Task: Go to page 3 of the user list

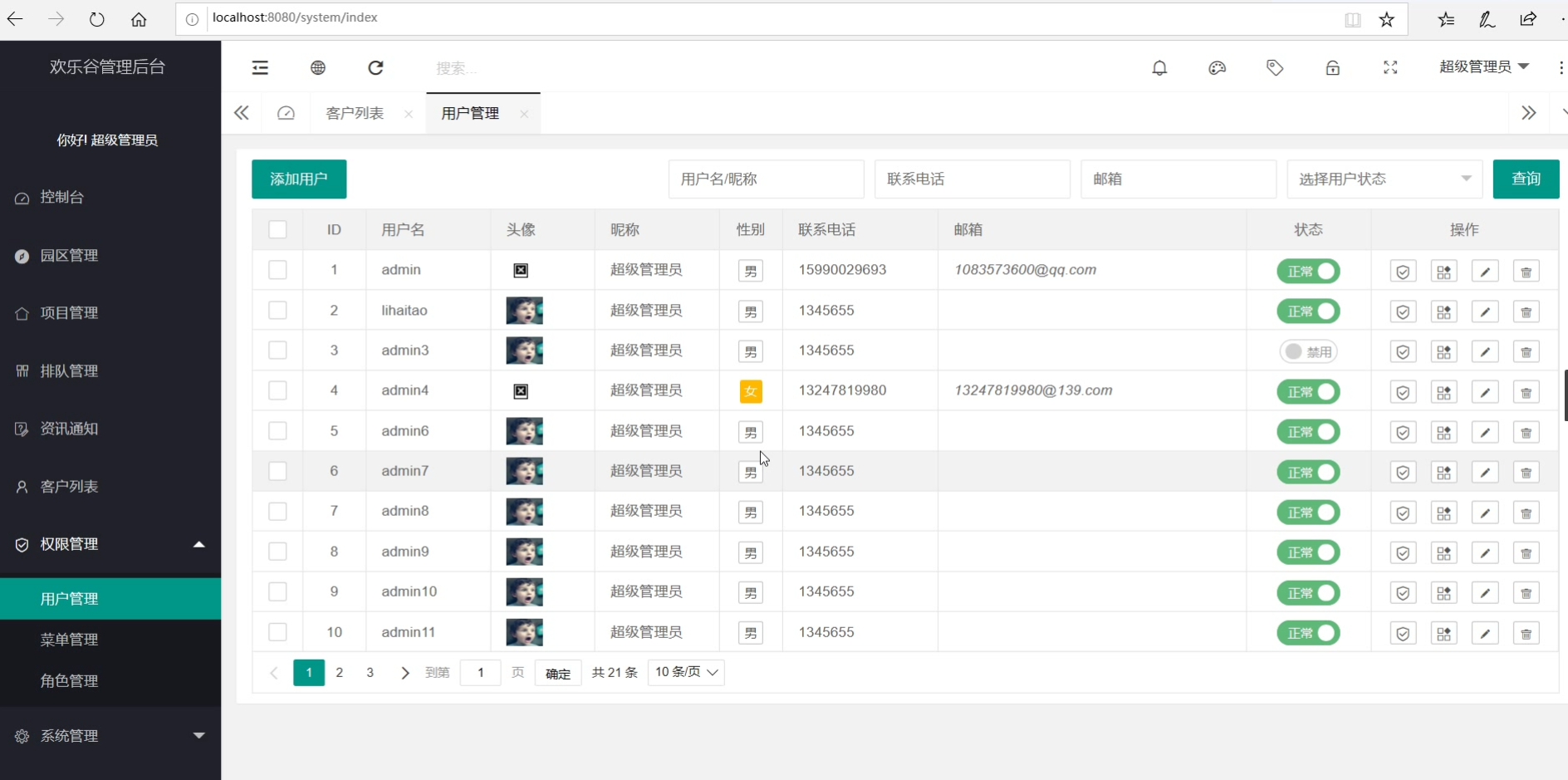Action: [370, 672]
